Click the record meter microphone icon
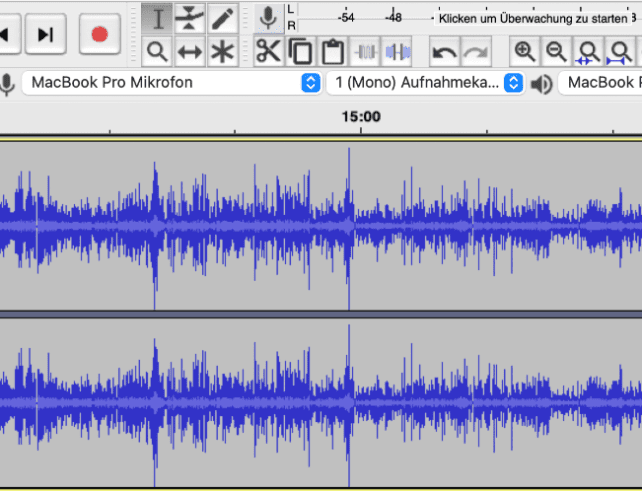642x491 pixels. (269, 18)
